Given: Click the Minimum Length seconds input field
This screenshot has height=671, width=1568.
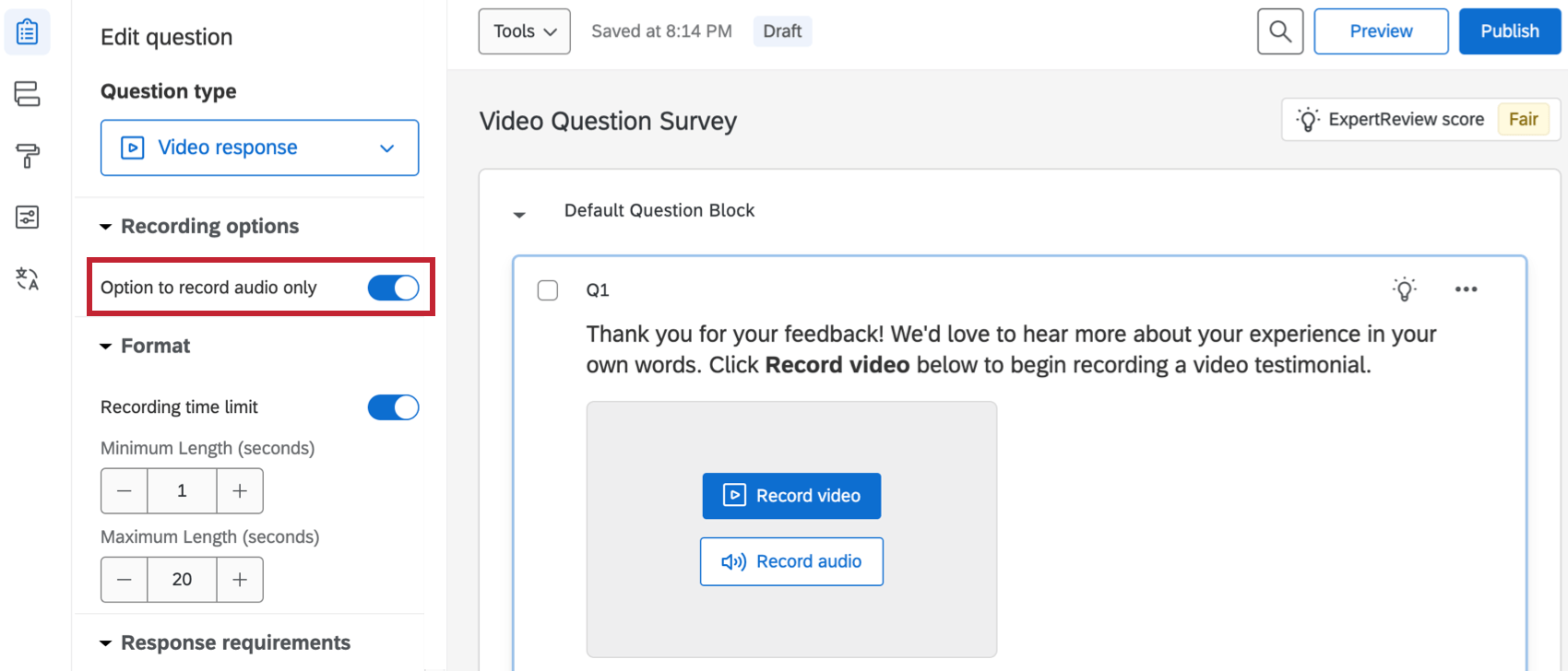Looking at the screenshot, I should click(182, 491).
